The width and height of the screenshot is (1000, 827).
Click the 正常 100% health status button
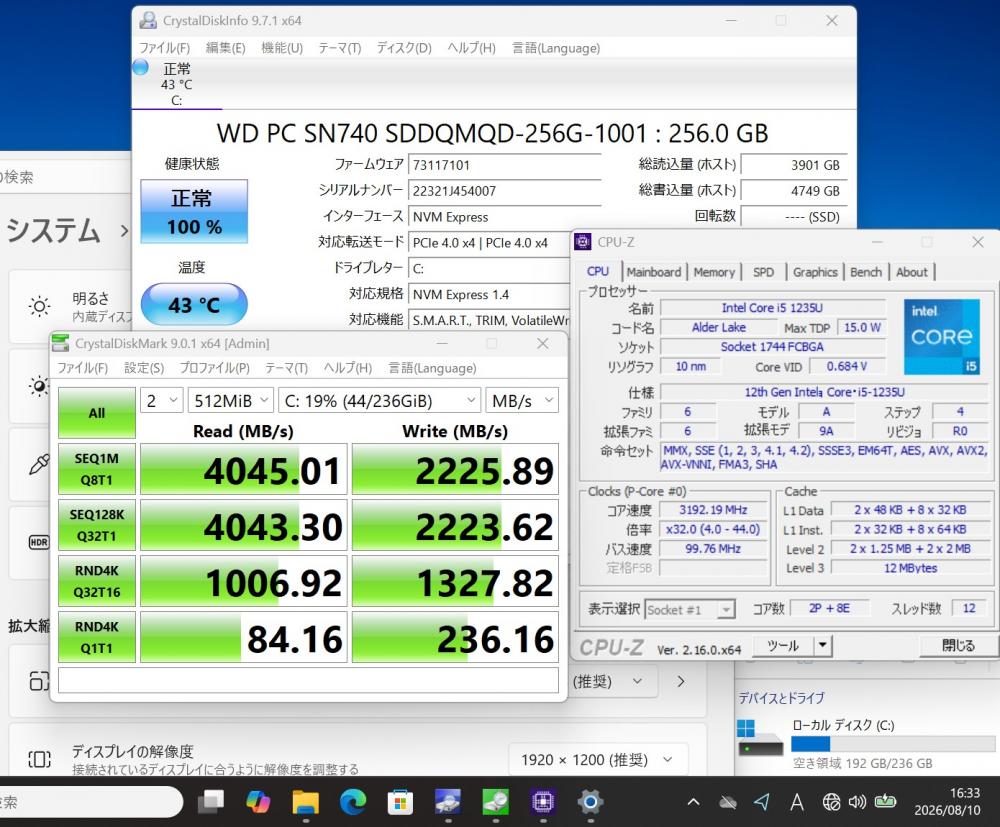point(194,212)
